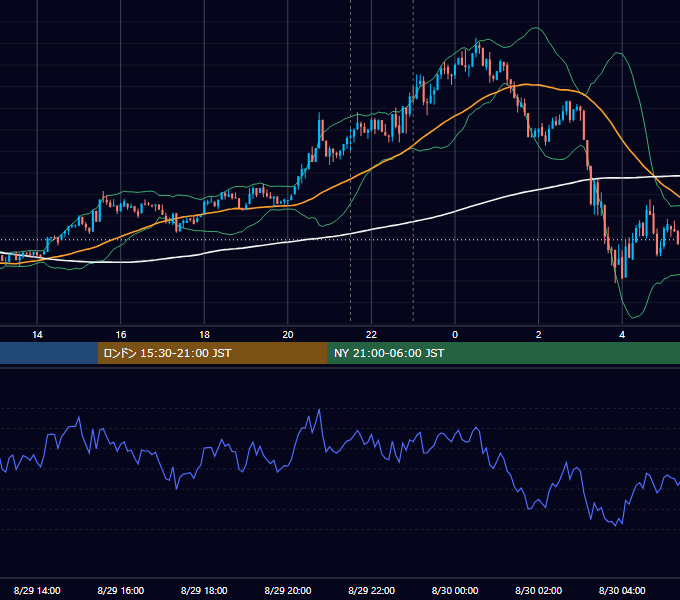
Task: Click the 14 hour label on price chart axis
Action: [x=37, y=335]
